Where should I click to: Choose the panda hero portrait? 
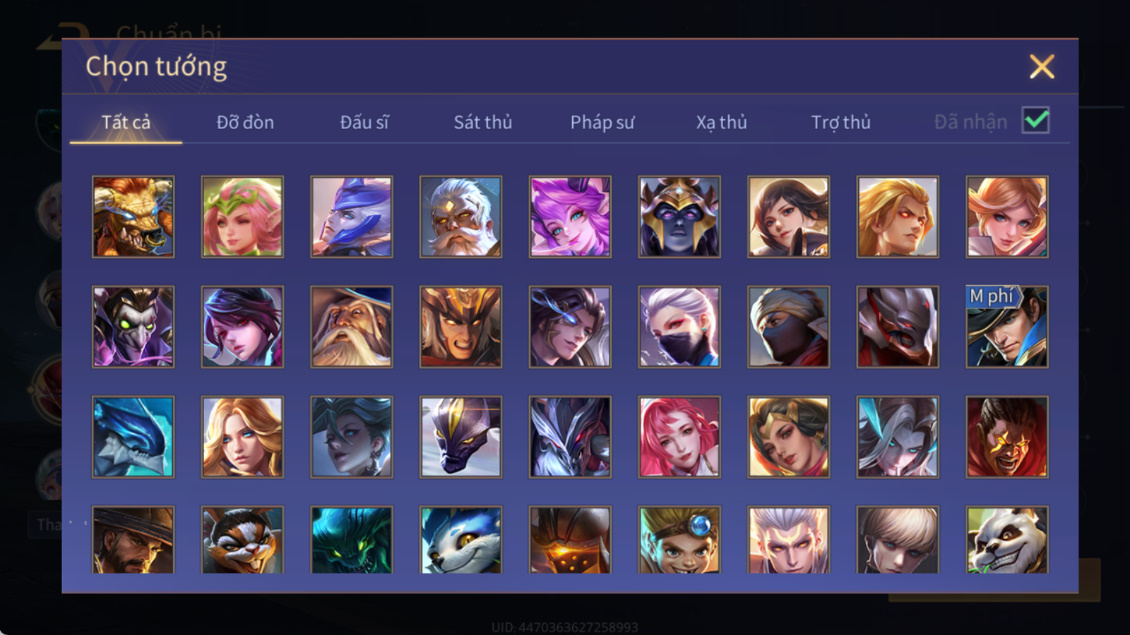[x=1007, y=540]
